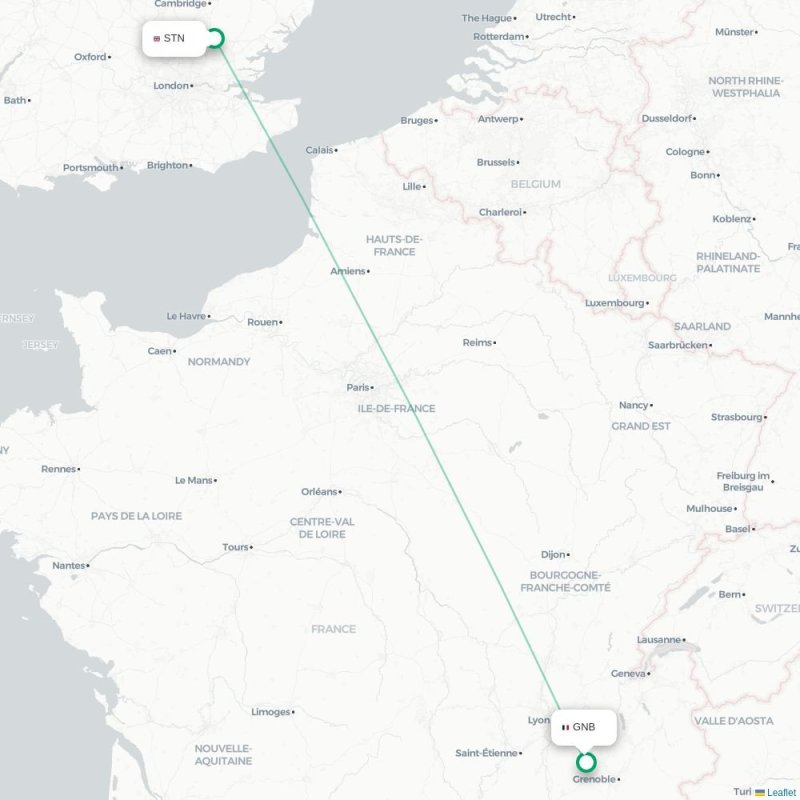Image resolution: width=800 pixels, height=800 pixels.
Task: Click the STN airport circle marker
Action: click(x=215, y=38)
